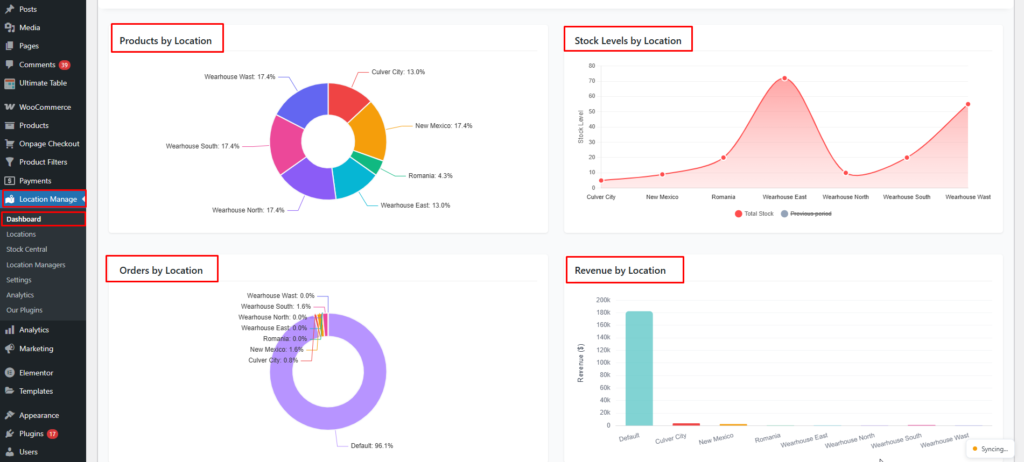Open Our Plugins submenu link

(24, 310)
